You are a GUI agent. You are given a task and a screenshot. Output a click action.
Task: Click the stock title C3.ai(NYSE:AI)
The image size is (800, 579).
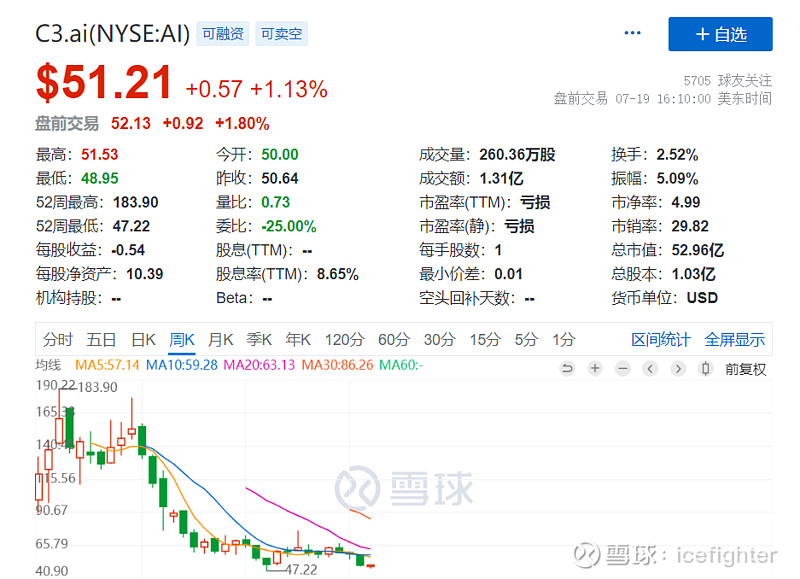click(113, 34)
